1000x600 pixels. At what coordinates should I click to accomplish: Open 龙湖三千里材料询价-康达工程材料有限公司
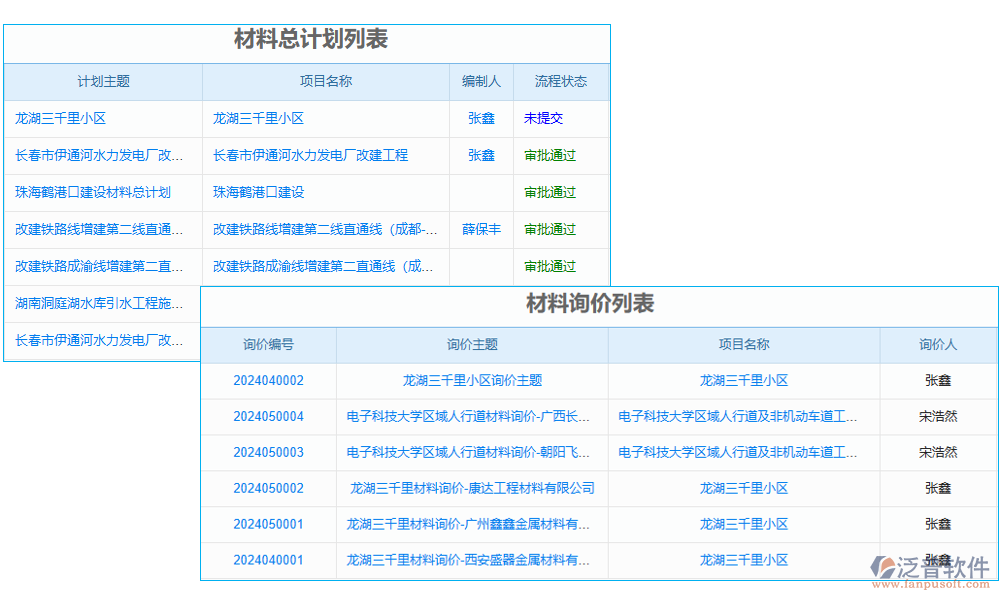[471, 488]
